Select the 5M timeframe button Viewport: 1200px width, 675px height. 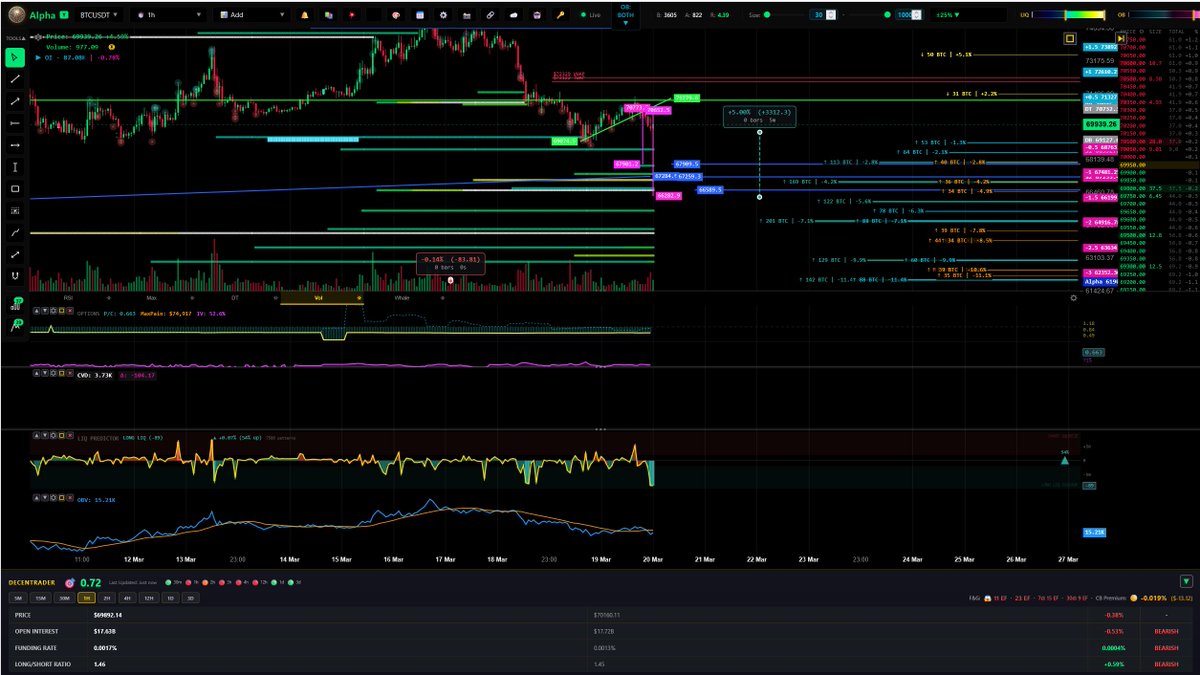(x=17, y=598)
